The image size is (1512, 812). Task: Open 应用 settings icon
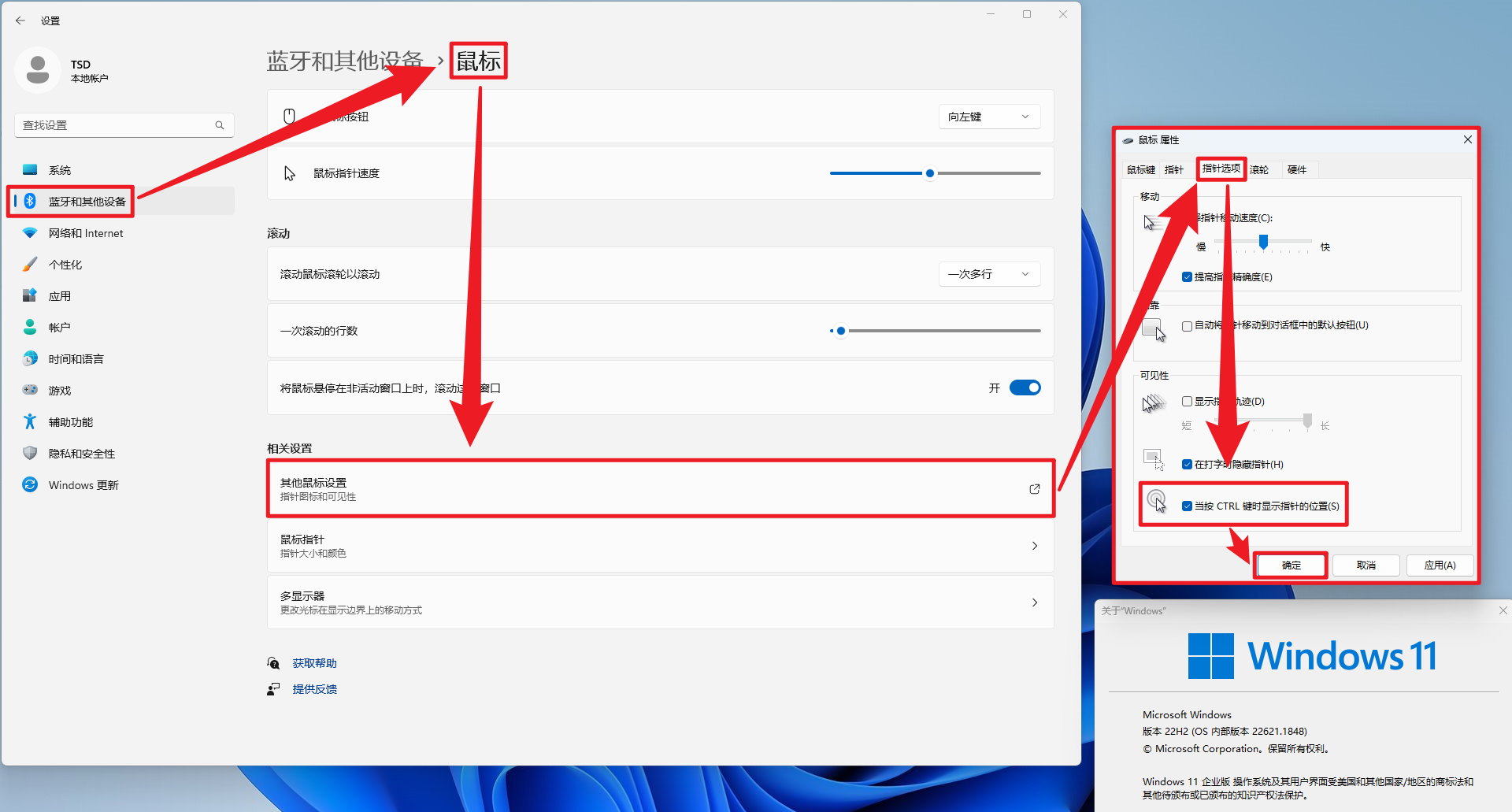30,296
